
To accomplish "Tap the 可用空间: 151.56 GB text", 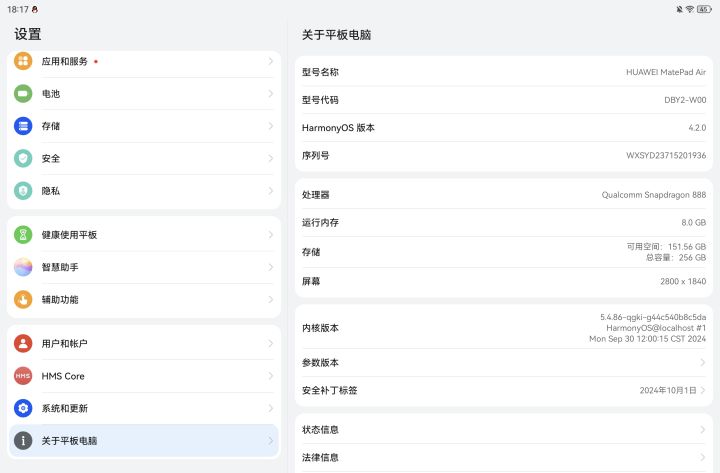I will 666,247.
